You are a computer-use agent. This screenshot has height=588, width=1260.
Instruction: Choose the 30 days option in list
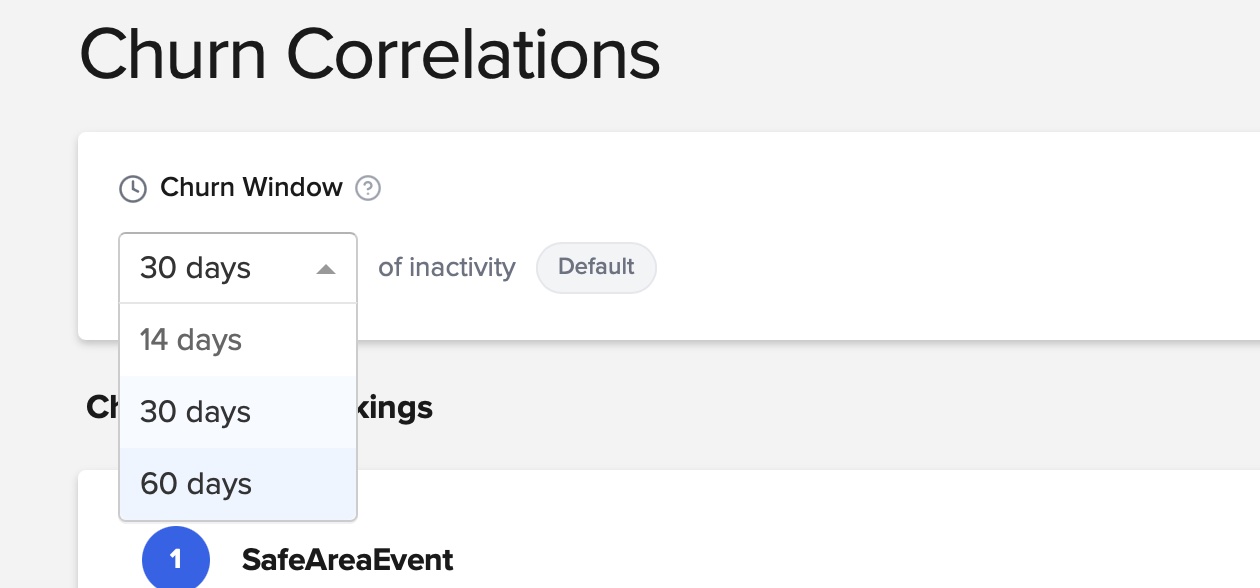238,412
